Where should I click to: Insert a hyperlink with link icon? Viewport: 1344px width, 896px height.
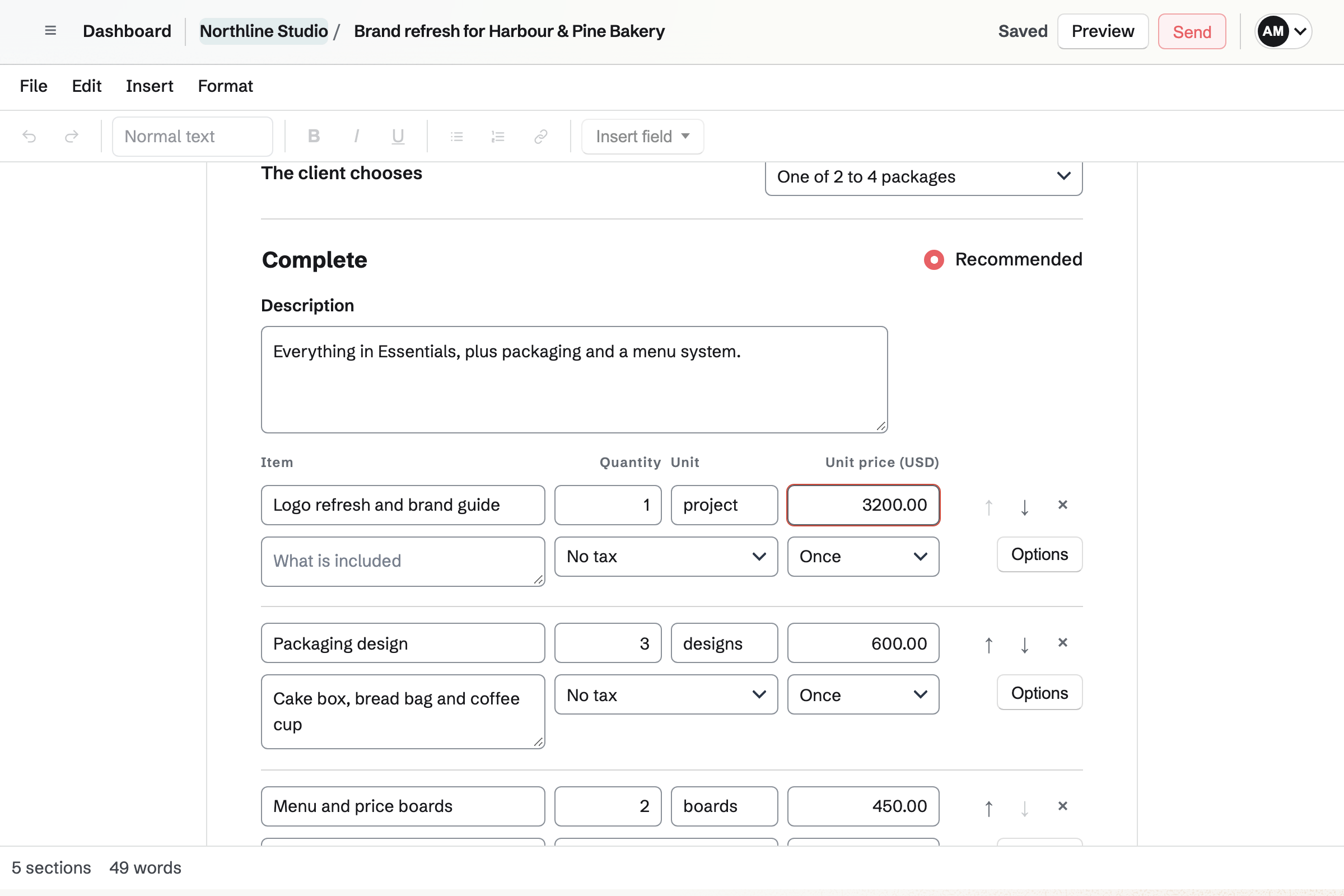[x=540, y=137]
